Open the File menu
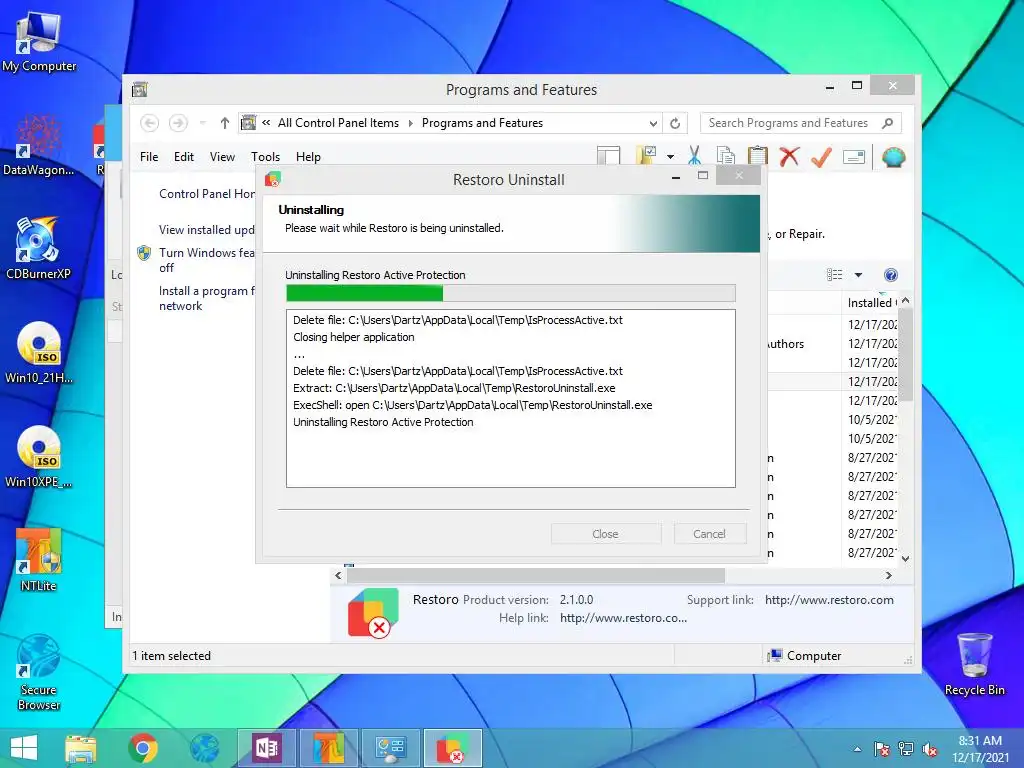The width and height of the screenshot is (1024, 768). coord(149,157)
